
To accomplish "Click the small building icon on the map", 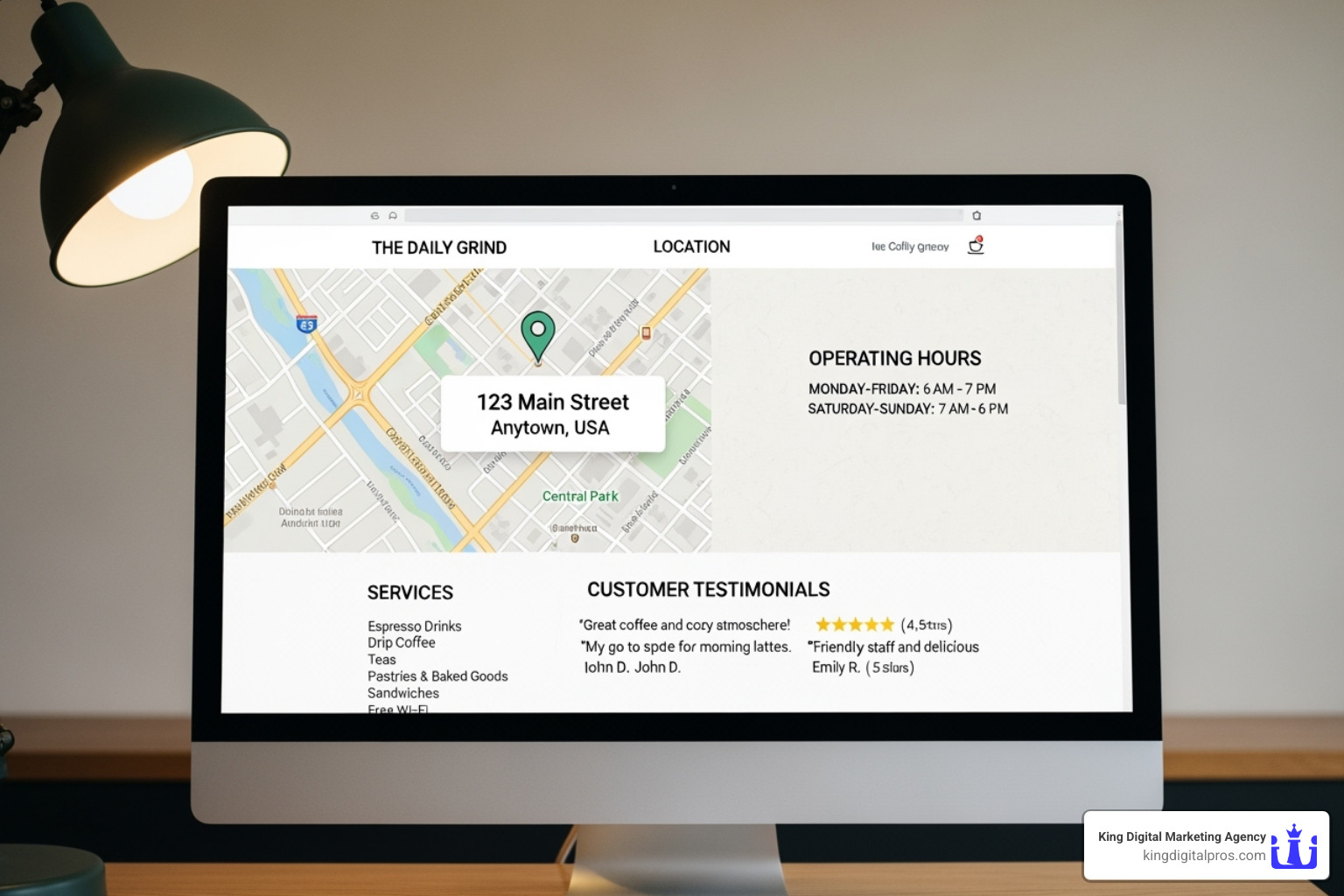I will pos(647,332).
